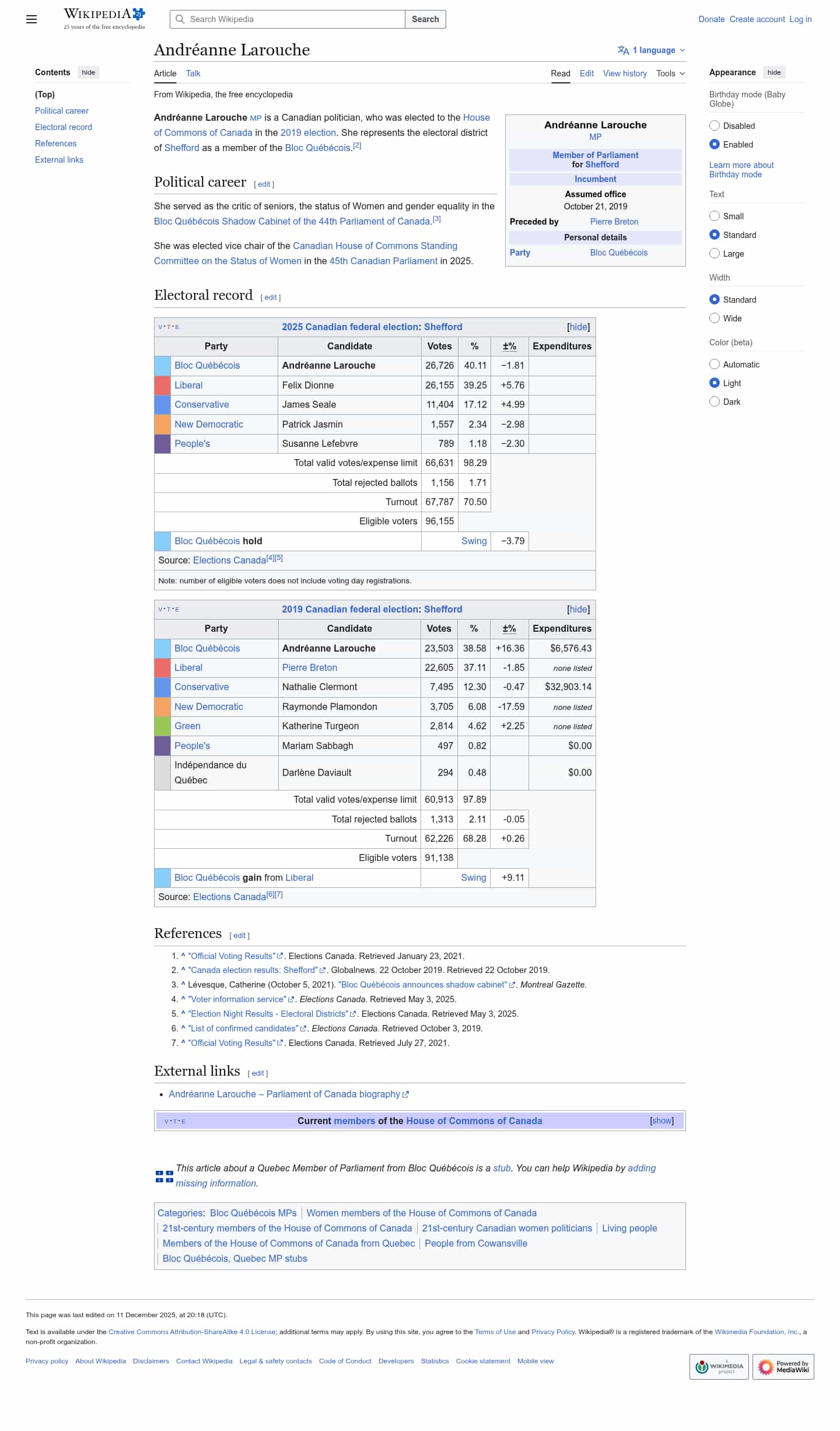Click the Quebec flag stub icon
The width and height of the screenshot is (840, 1431).
(x=164, y=1176)
